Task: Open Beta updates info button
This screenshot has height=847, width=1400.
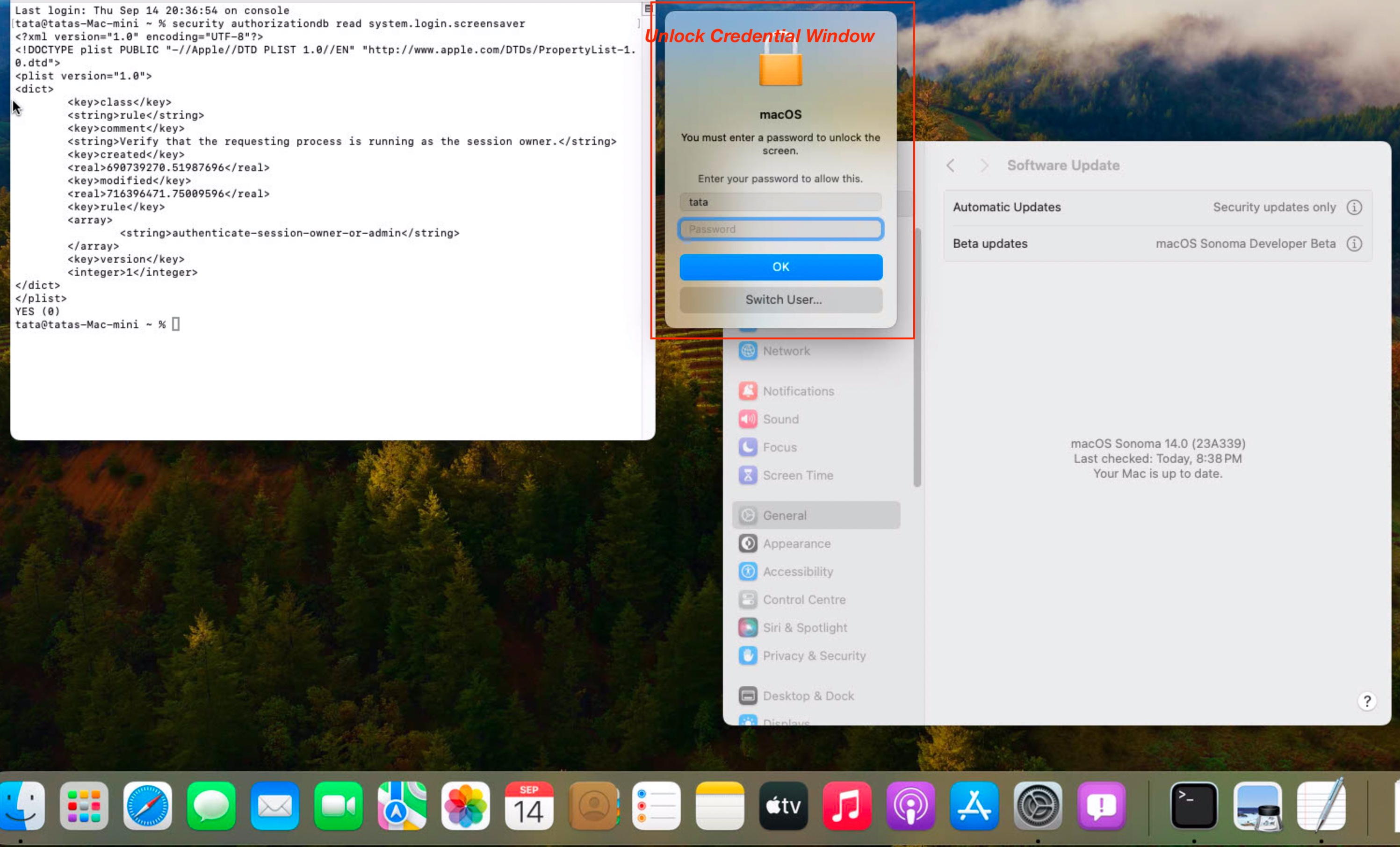Action: (1355, 244)
